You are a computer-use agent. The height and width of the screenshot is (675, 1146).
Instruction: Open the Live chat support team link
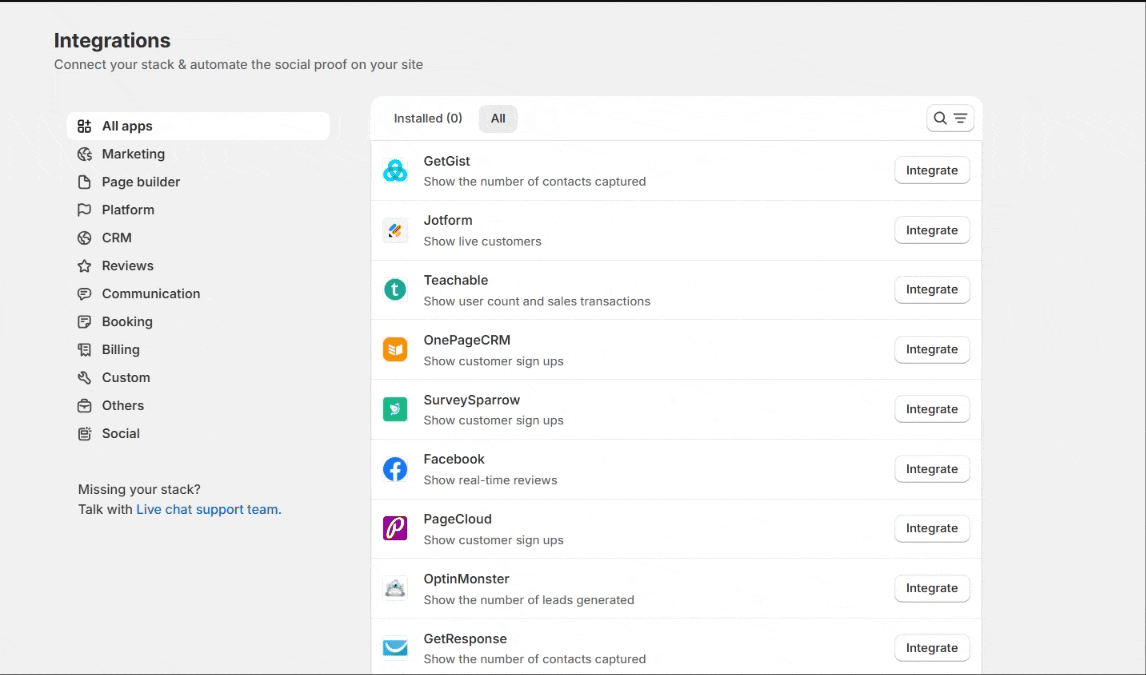pos(208,509)
